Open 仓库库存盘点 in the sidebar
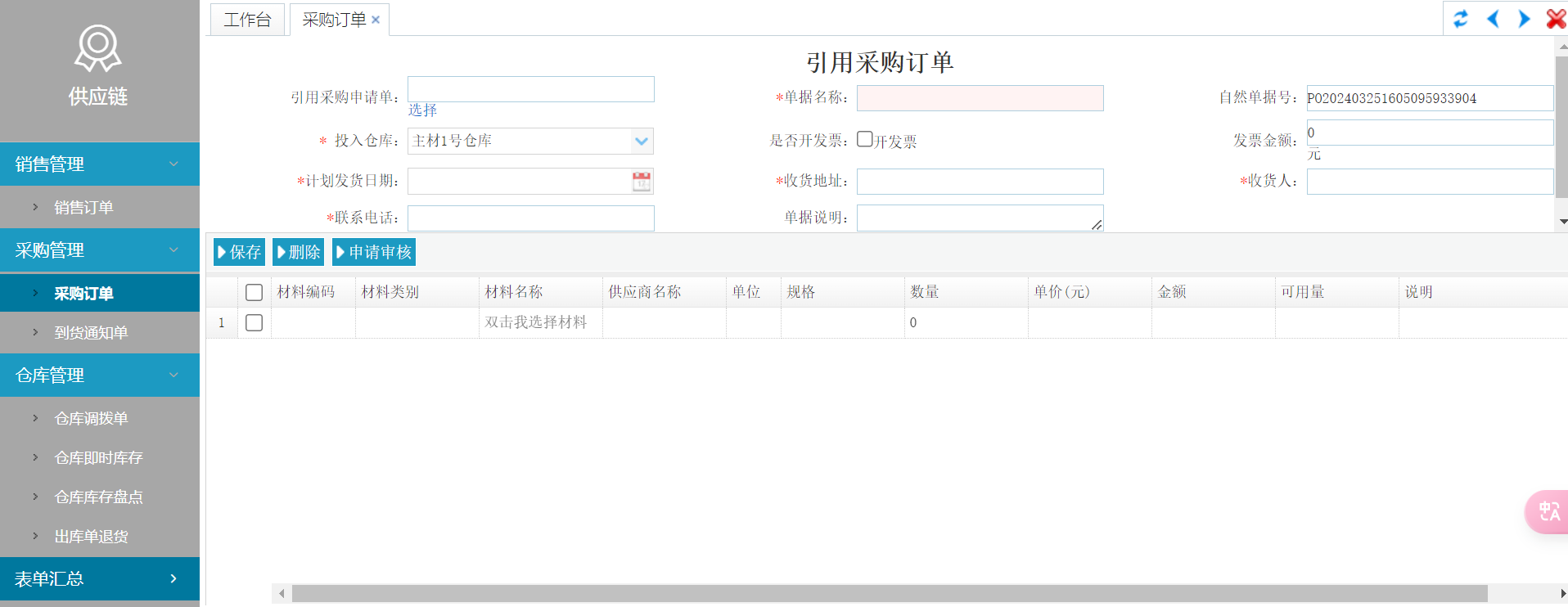The width and height of the screenshot is (1568, 607). coord(98,497)
